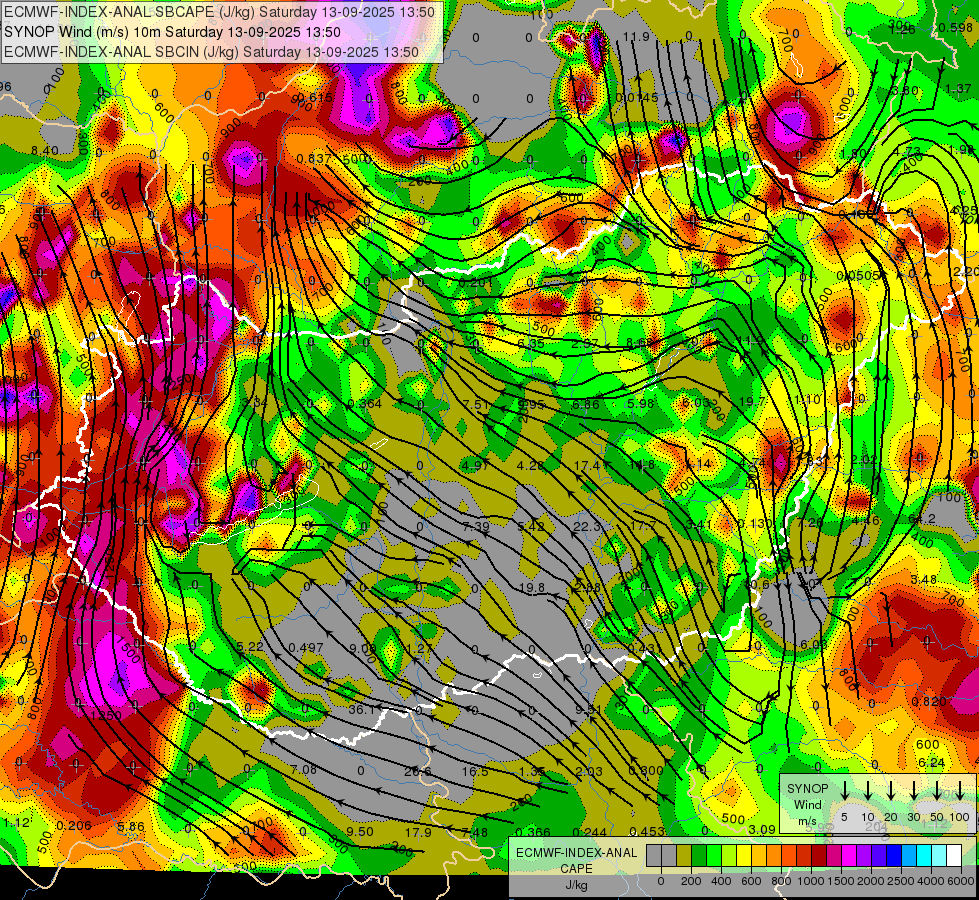Viewport: 979px width, 900px height.
Task: Click the SBCIN value 0.364 on the map
Action: point(365,403)
